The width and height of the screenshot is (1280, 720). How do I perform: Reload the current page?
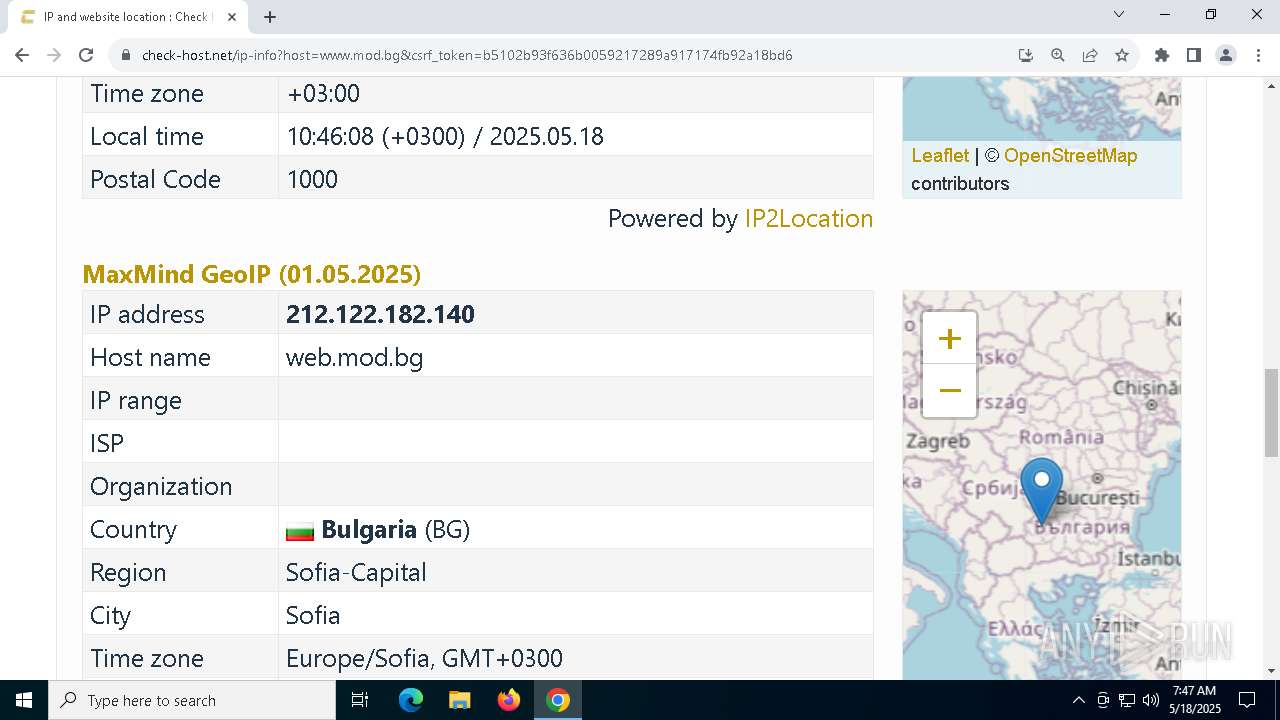86,55
